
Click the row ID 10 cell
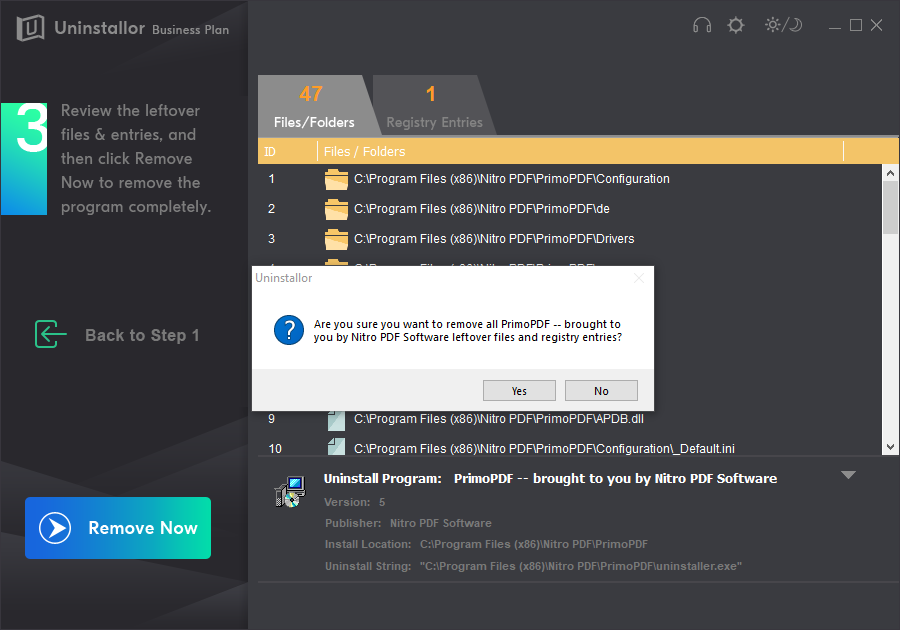275,449
